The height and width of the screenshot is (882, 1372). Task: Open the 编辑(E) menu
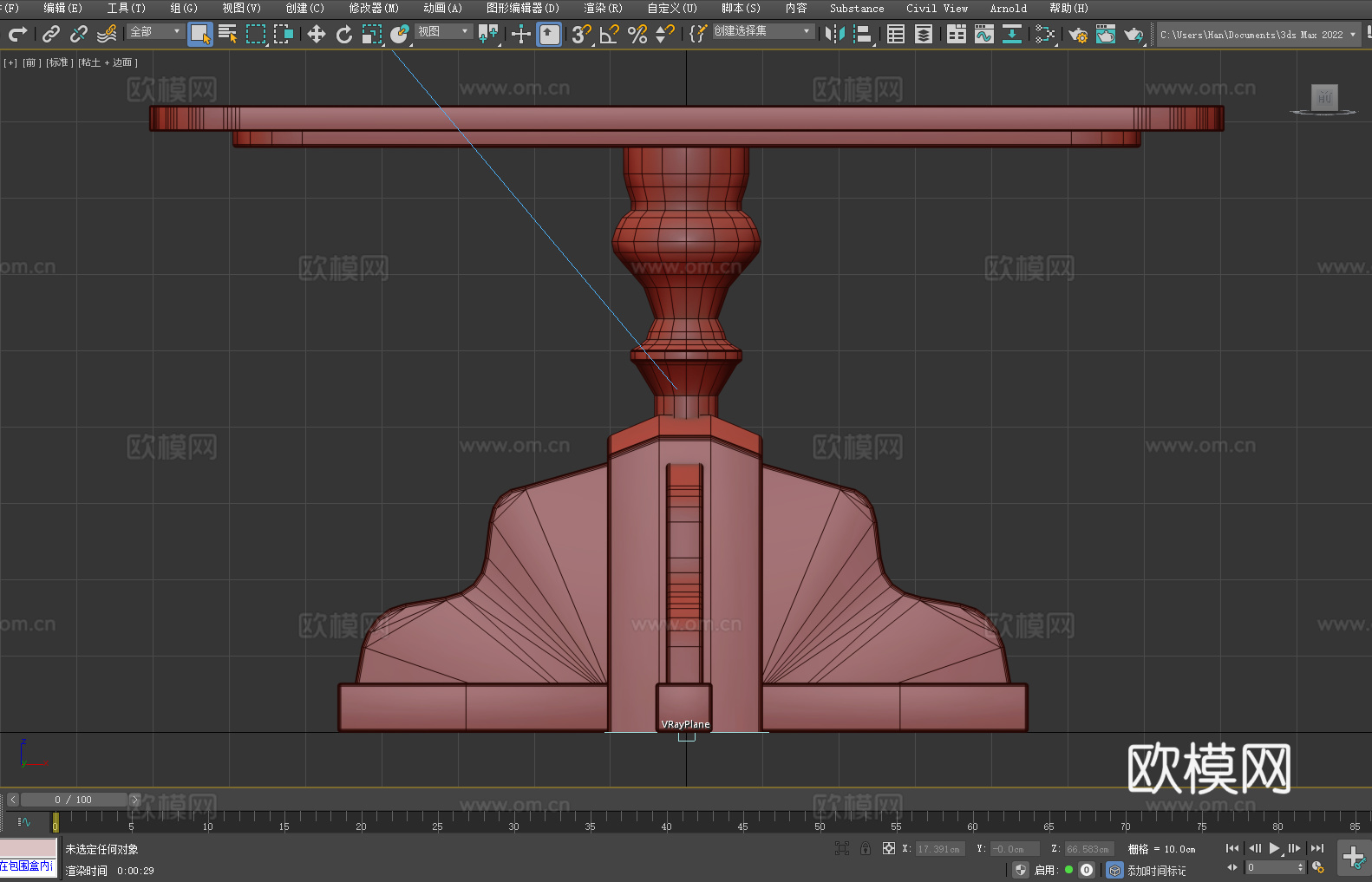pyautogui.click(x=63, y=8)
